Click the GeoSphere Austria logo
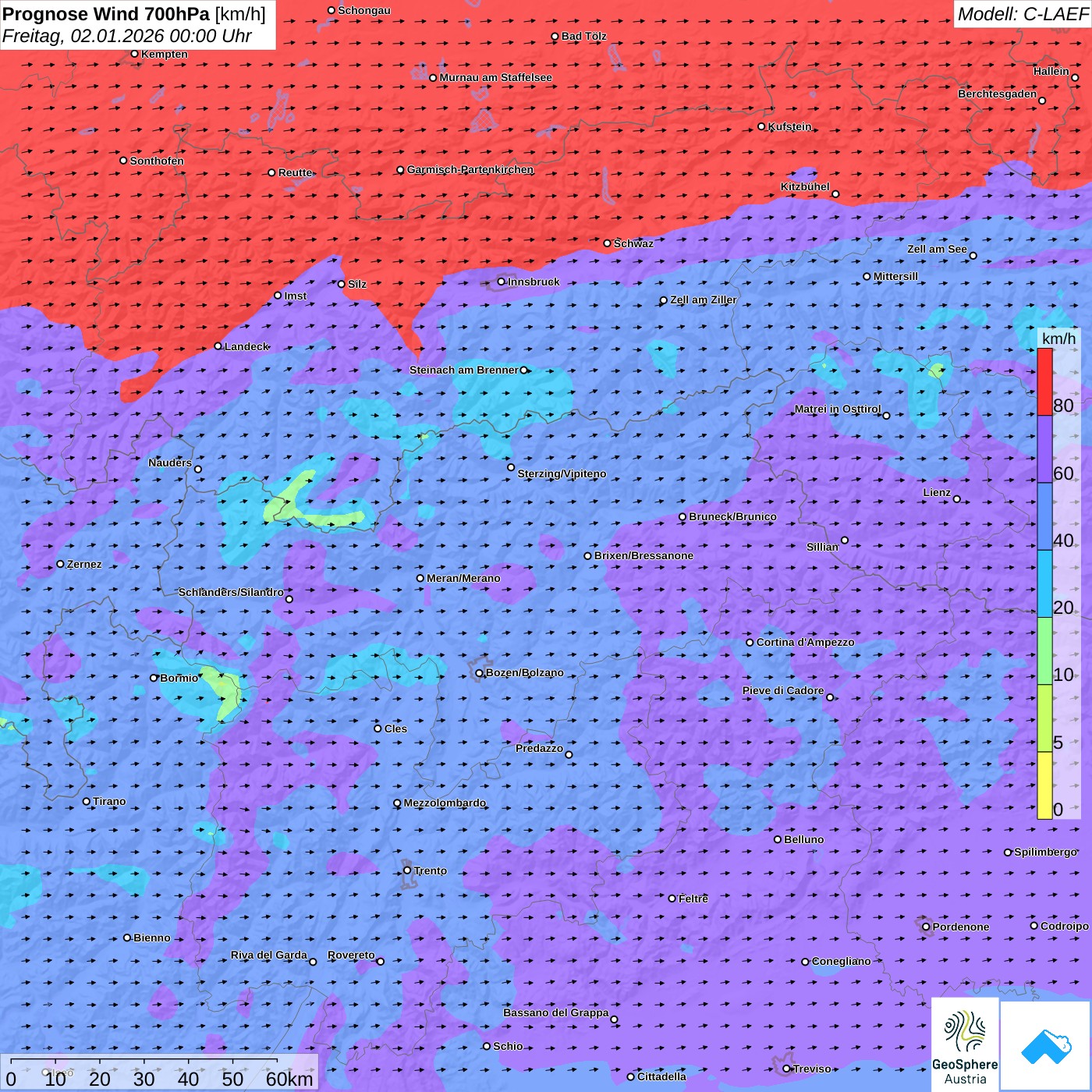The height and width of the screenshot is (1092, 1092). [965, 1044]
